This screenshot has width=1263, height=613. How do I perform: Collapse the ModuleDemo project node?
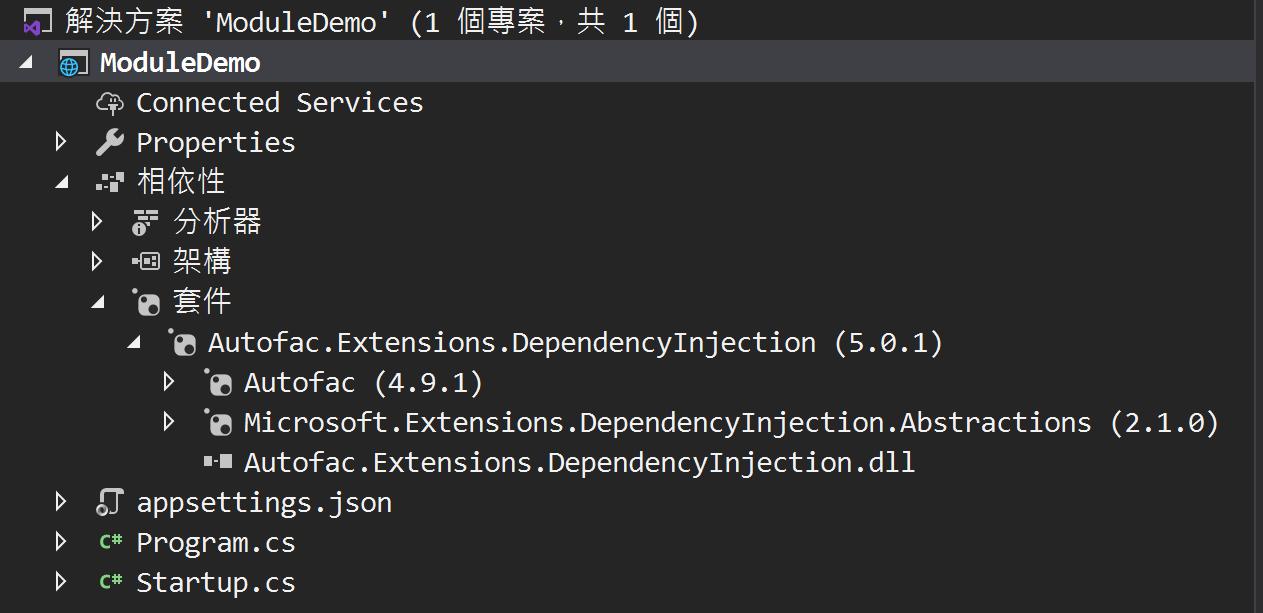tap(26, 63)
